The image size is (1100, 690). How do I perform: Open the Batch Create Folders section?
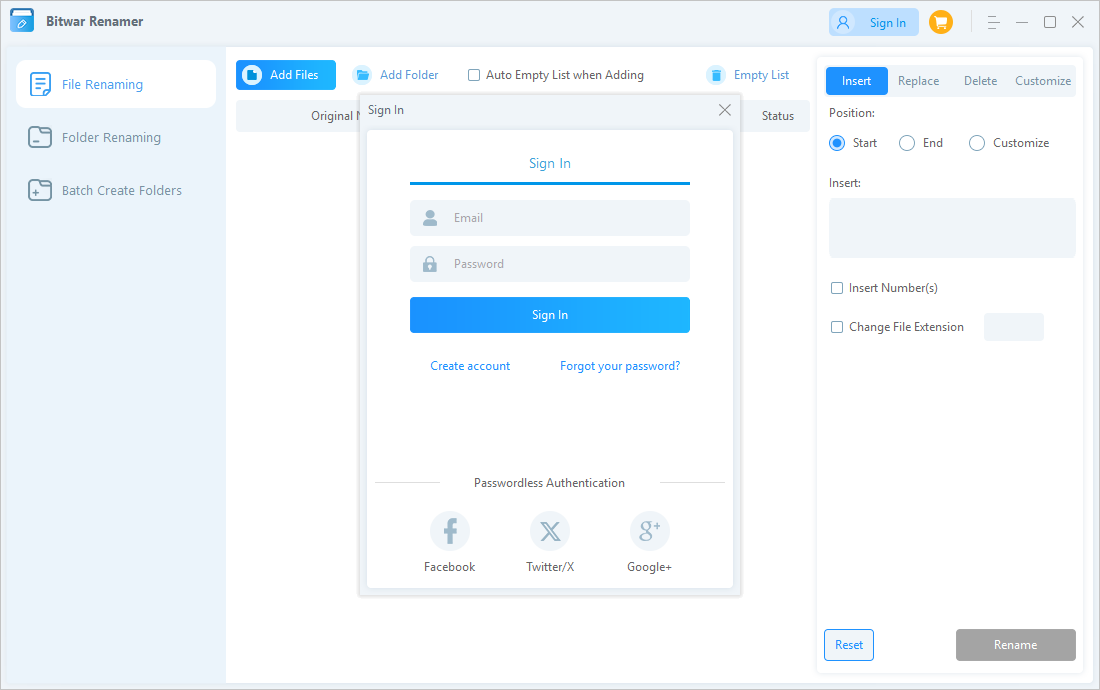116,190
